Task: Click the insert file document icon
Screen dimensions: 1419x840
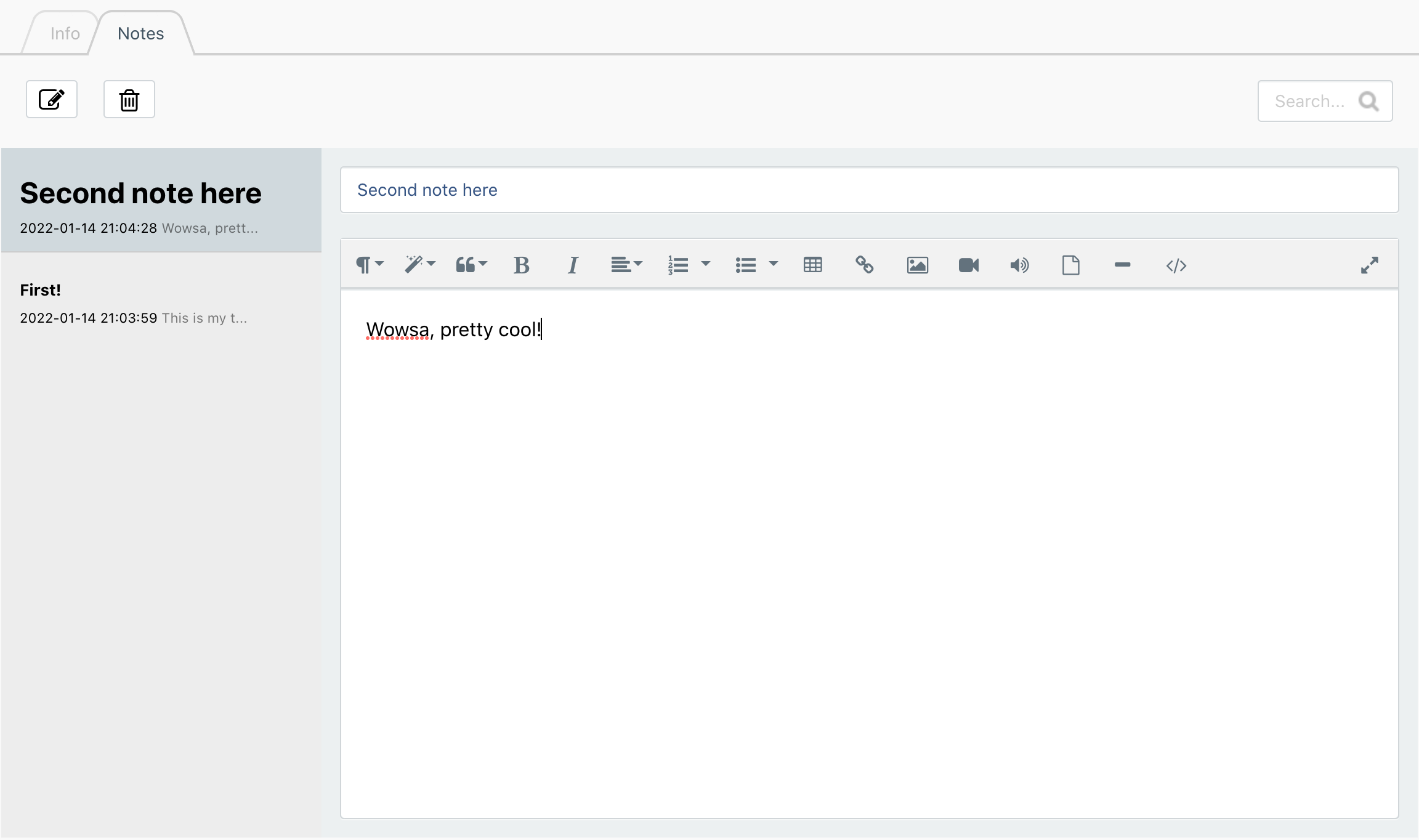Action: (1070, 265)
